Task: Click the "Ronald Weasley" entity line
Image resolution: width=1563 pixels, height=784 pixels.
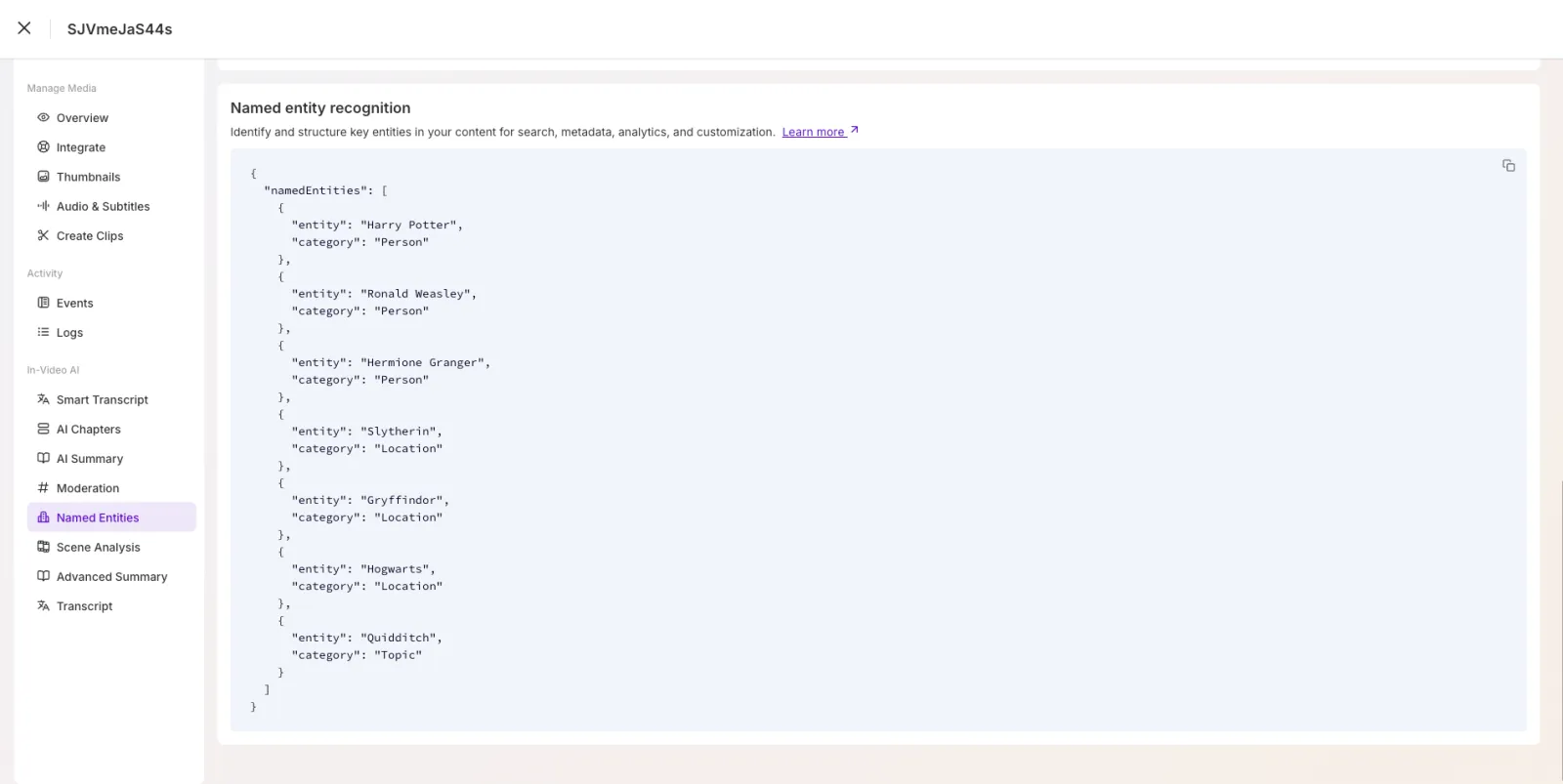Action: click(x=384, y=293)
